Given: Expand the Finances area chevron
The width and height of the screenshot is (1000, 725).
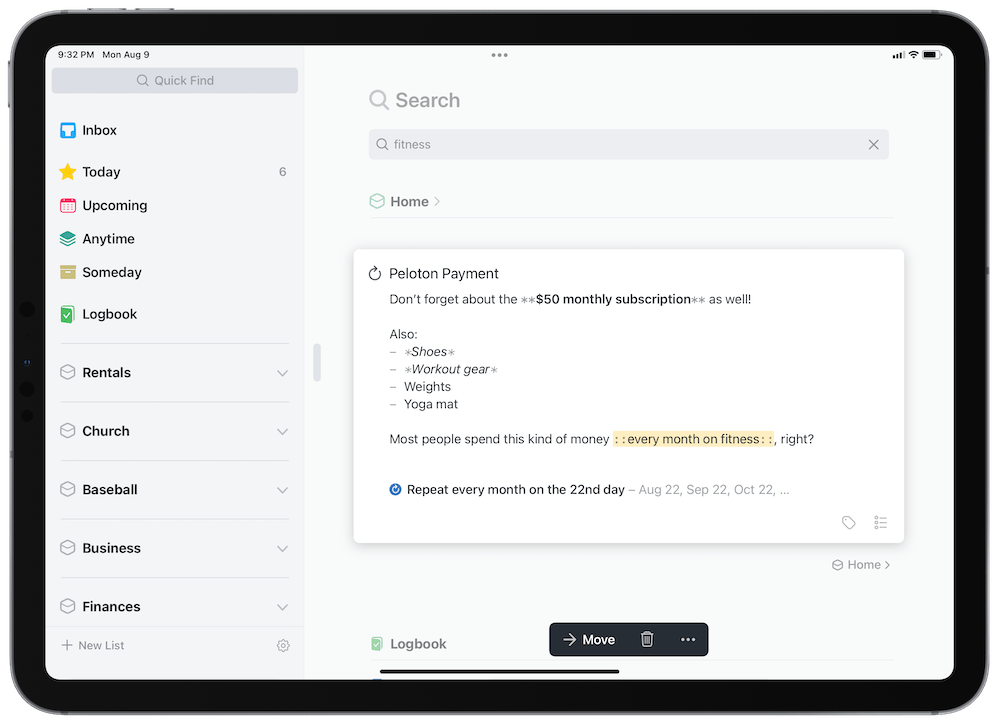Looking at the screenshot, I should click(x=283, y=607).
